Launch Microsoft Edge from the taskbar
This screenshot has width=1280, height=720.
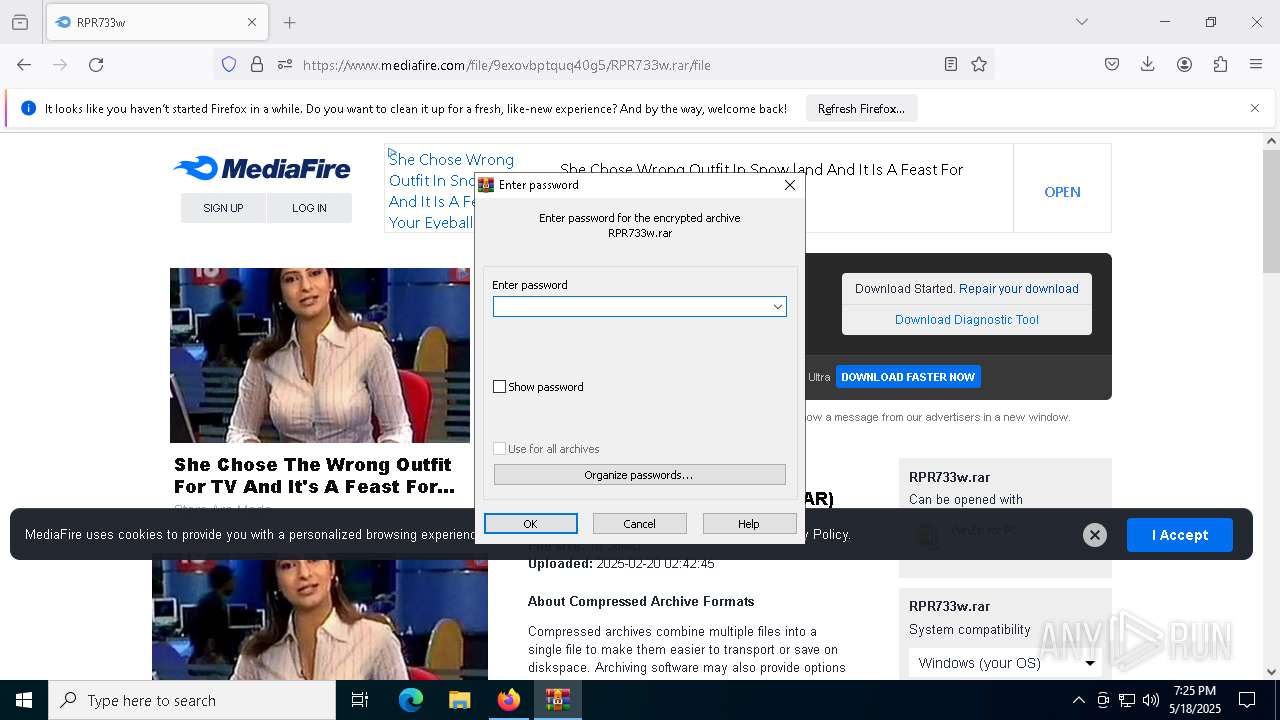[411, 700]
